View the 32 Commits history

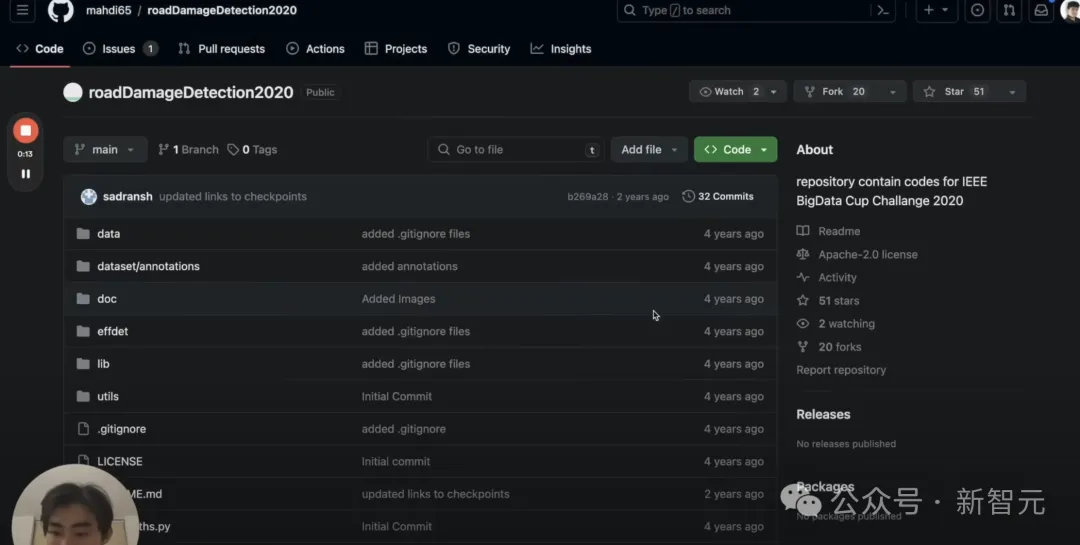pos(718,196)
